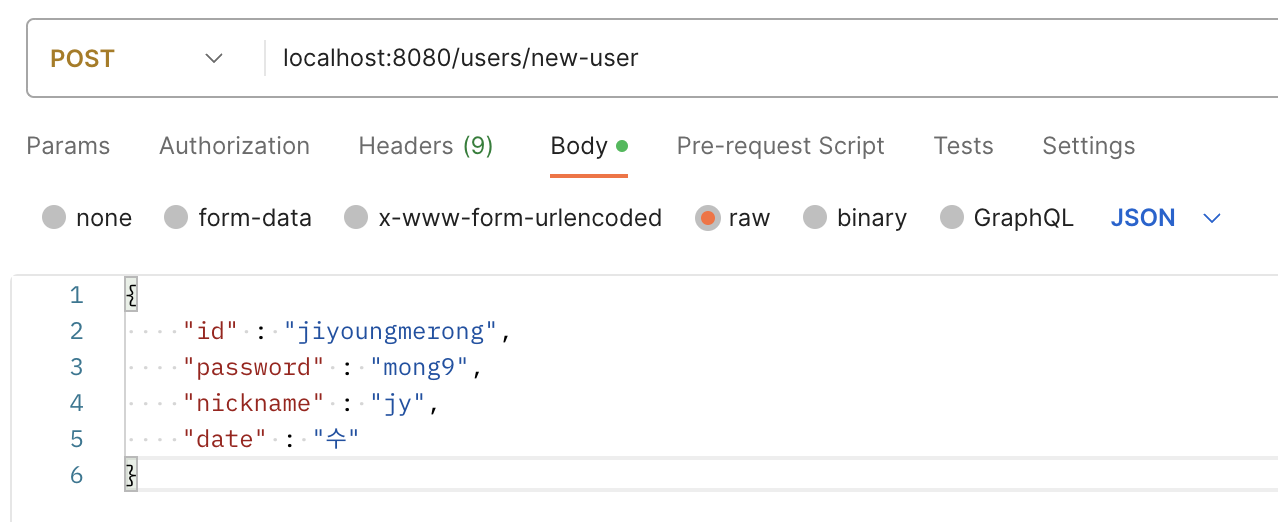Open the Authorization tab
1278x522 pixels.
tap(234, 146)
